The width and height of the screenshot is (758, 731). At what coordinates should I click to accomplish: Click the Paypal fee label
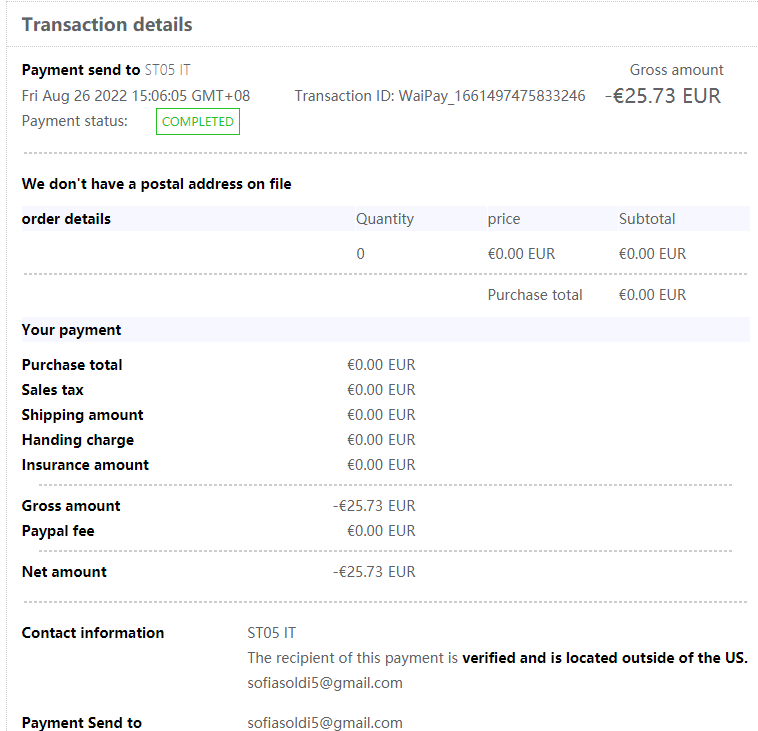click(x=58, y=530)
